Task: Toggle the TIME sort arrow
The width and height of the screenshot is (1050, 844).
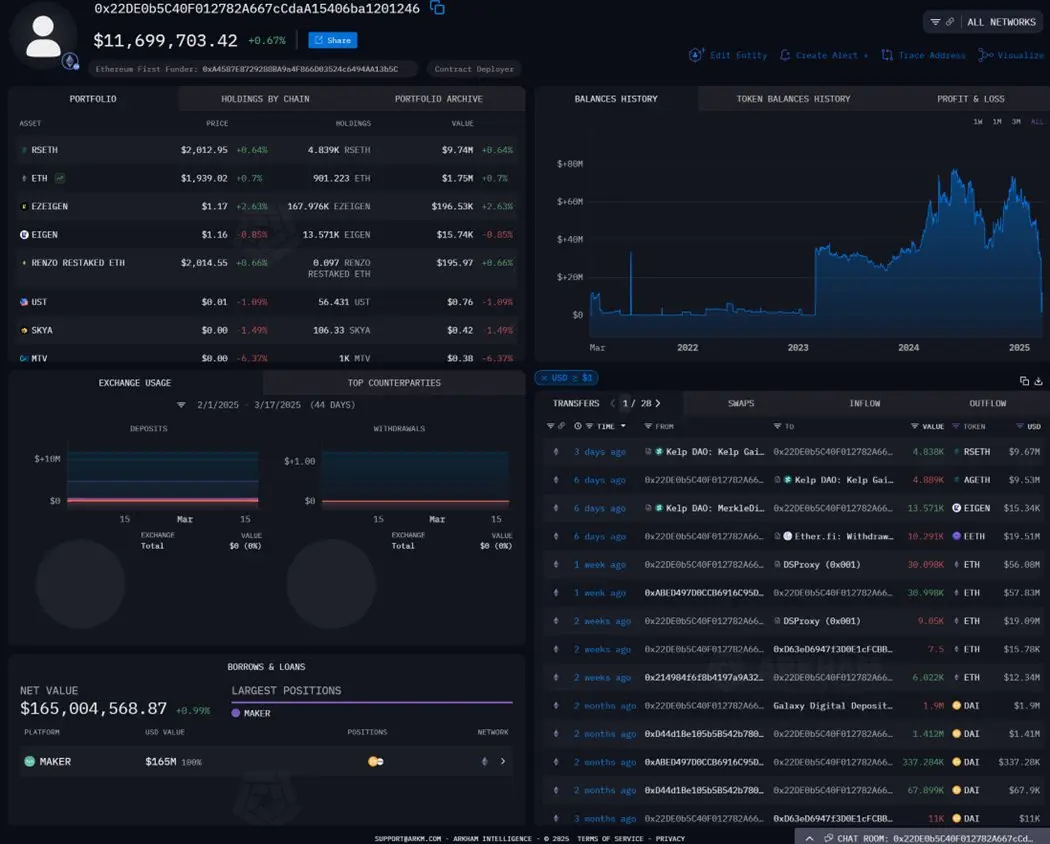Action: [623, 426]
